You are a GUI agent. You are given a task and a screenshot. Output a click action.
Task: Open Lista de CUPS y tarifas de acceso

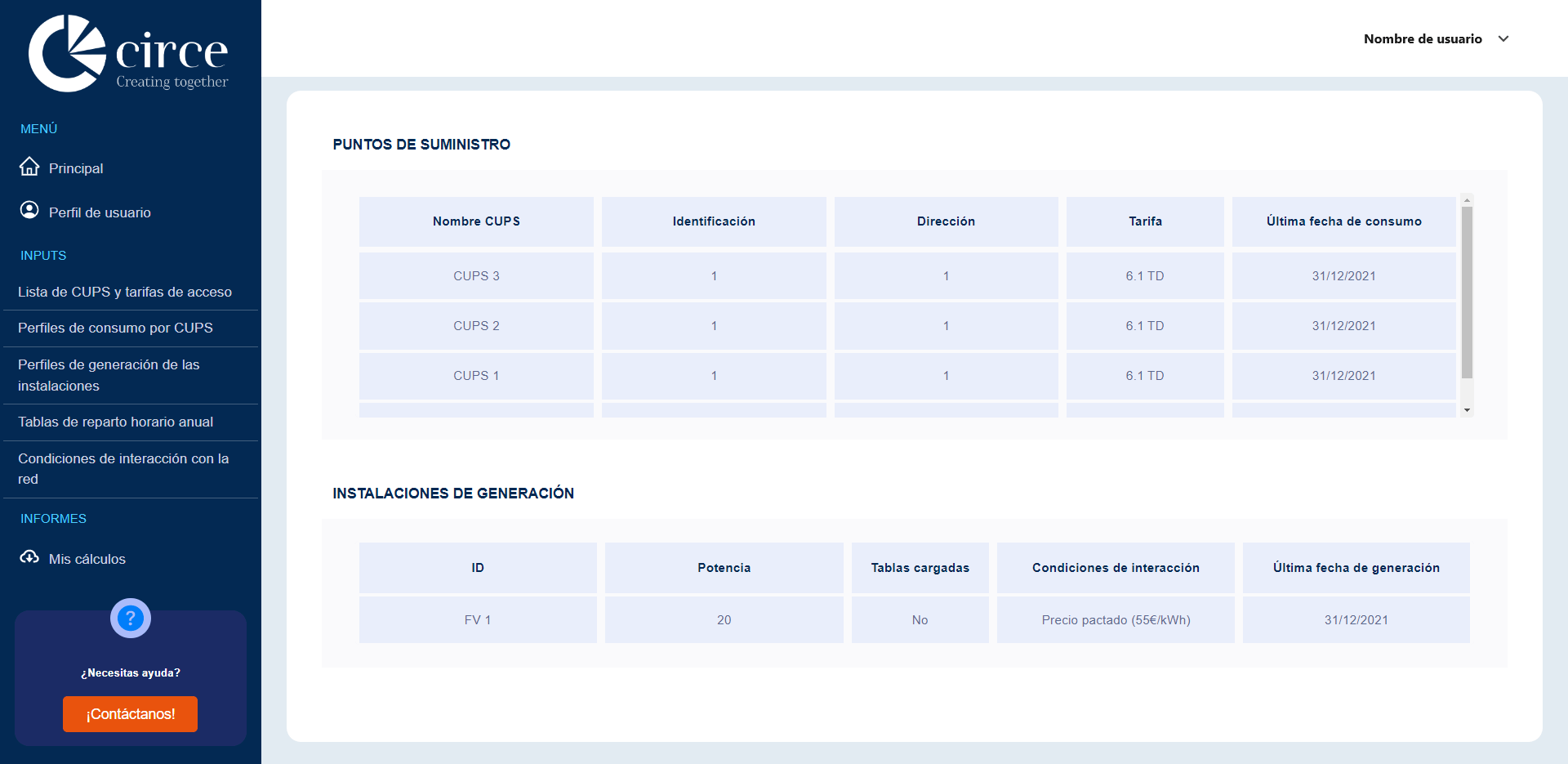click(x=125, y=292)
